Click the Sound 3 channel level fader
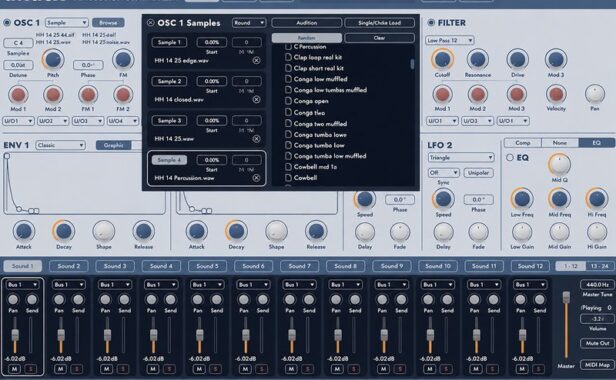Image resolution: width=616 pixels, height=380 pixels. tap(107, 335)
